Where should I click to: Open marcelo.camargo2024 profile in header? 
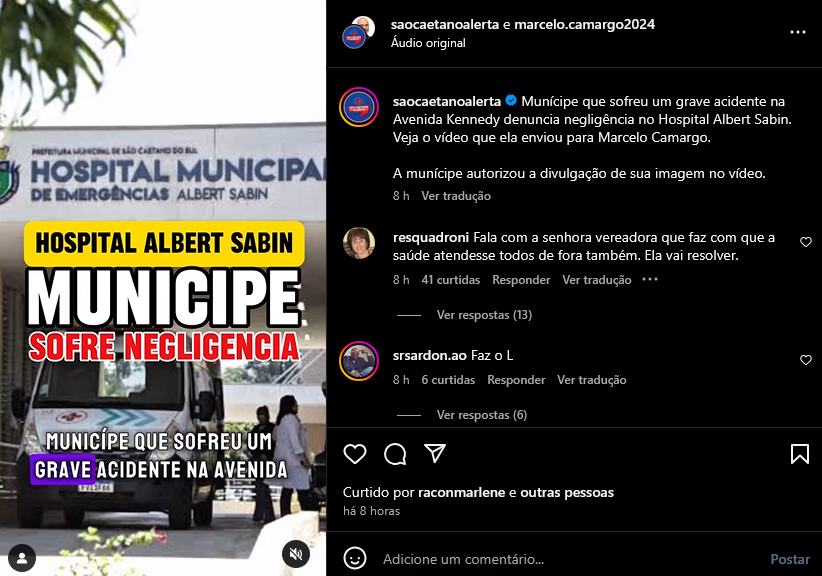(x=585, y=25)
